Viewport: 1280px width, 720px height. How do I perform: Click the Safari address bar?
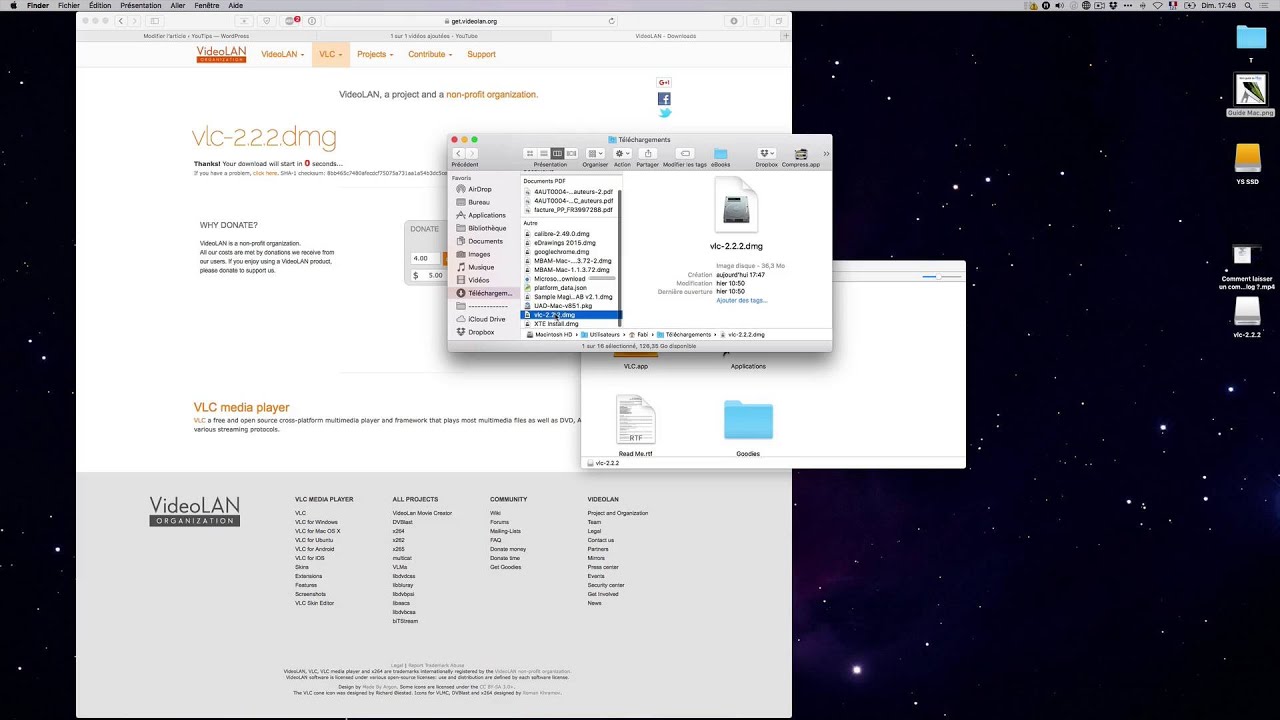(473, 20)
